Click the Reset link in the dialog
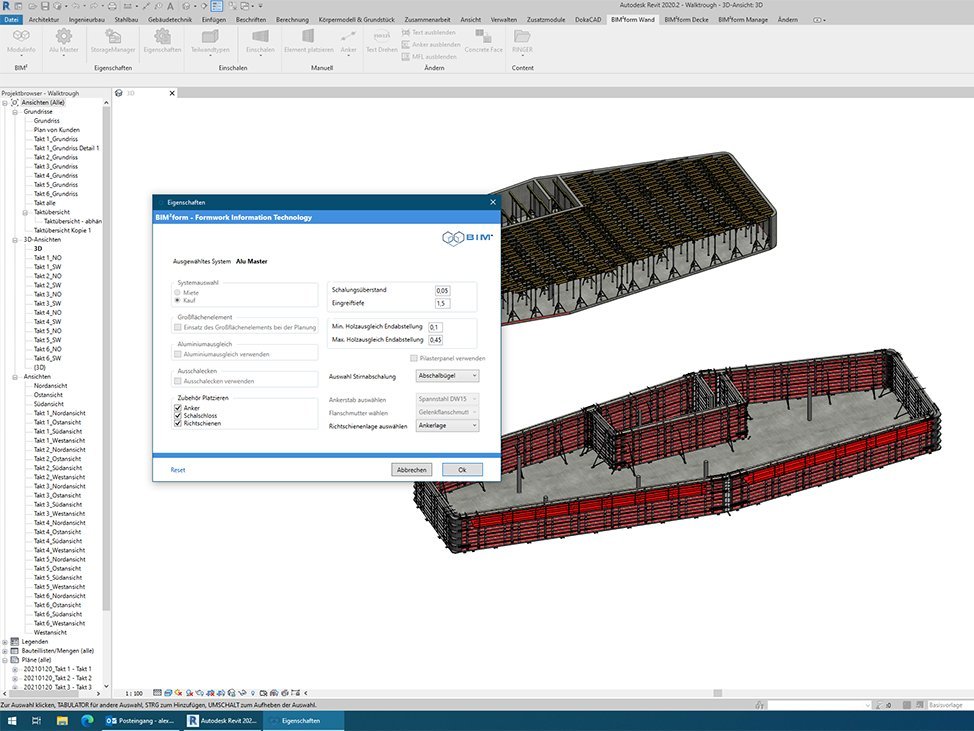 (177, 469)
